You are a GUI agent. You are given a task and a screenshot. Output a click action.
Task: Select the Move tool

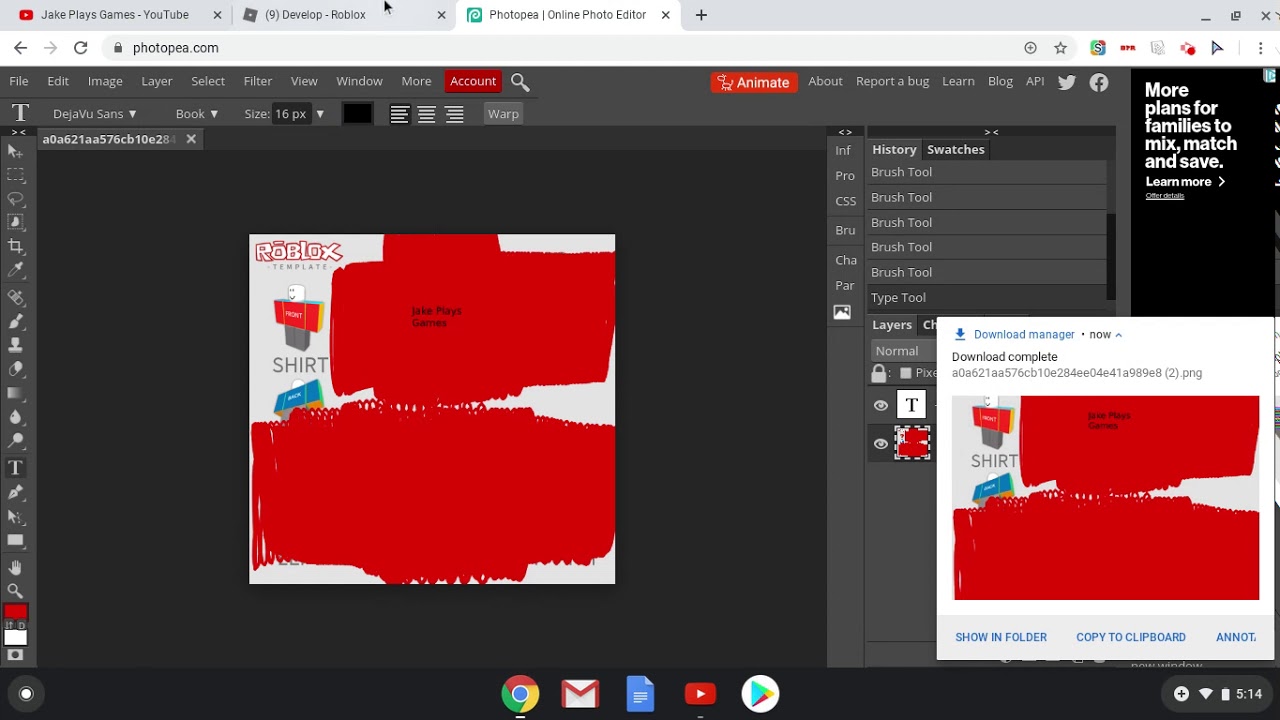pos(15,151)
